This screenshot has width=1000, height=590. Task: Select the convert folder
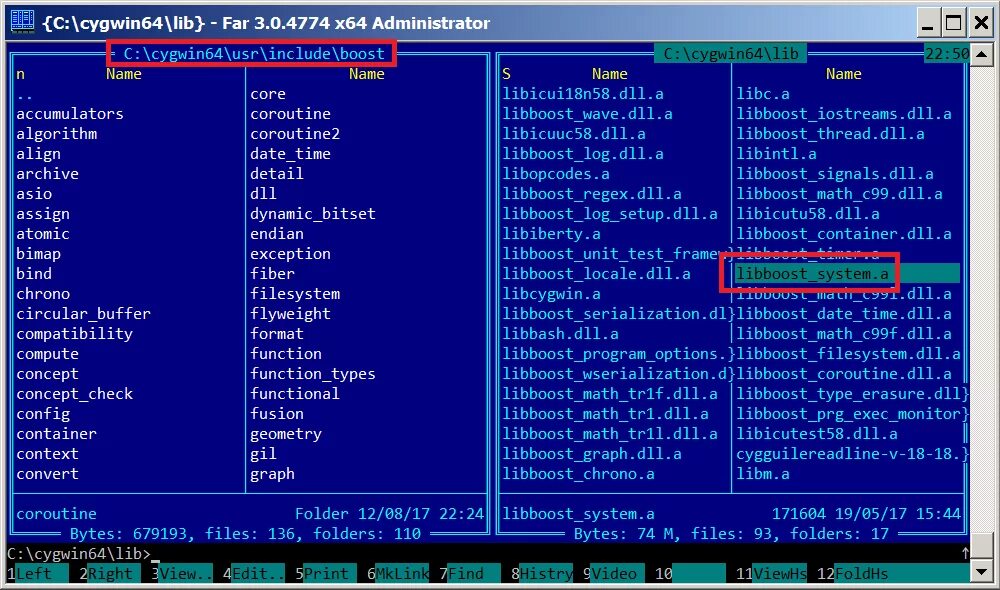point(48,474)
